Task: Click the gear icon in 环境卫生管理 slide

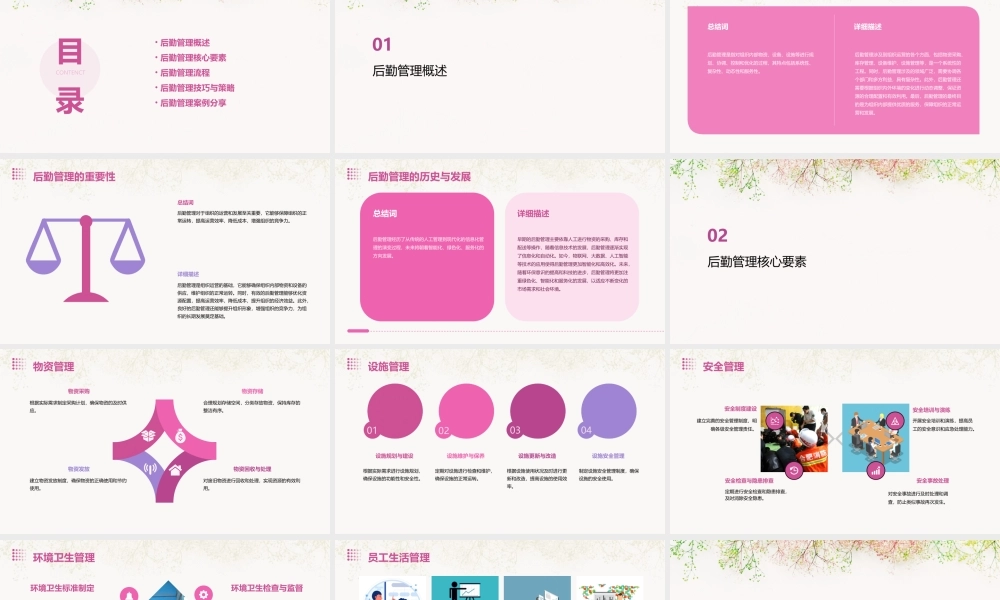Action: [203, 594]
